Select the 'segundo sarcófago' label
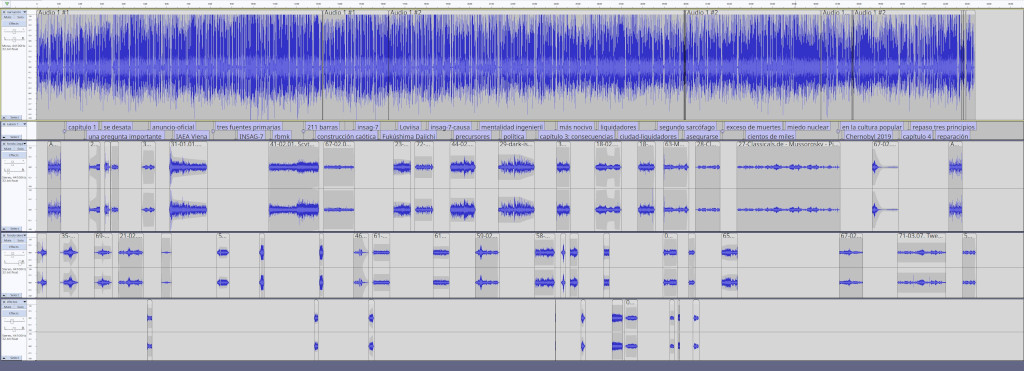The image size is (1024, 371). [687, 127]
